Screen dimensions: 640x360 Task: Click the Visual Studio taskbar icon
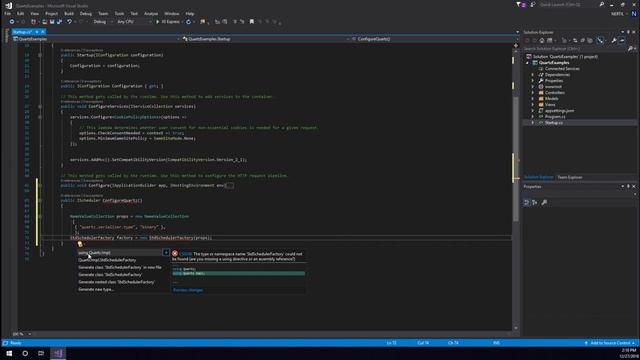click(x=58, y=353)
